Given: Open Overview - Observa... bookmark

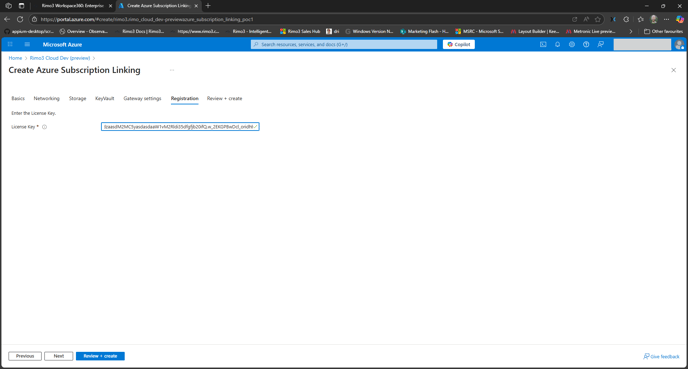Looking at the screenshot, I should point(83,32).
